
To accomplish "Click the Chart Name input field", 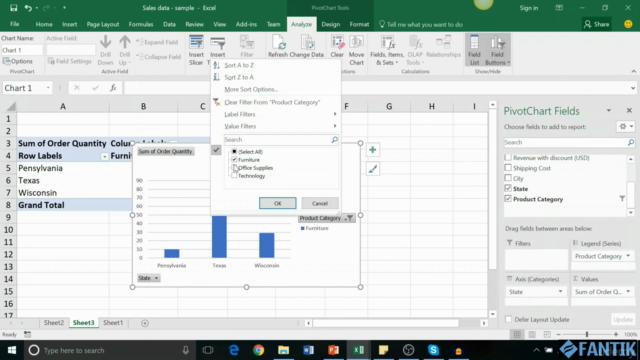I will pos(22,50).
